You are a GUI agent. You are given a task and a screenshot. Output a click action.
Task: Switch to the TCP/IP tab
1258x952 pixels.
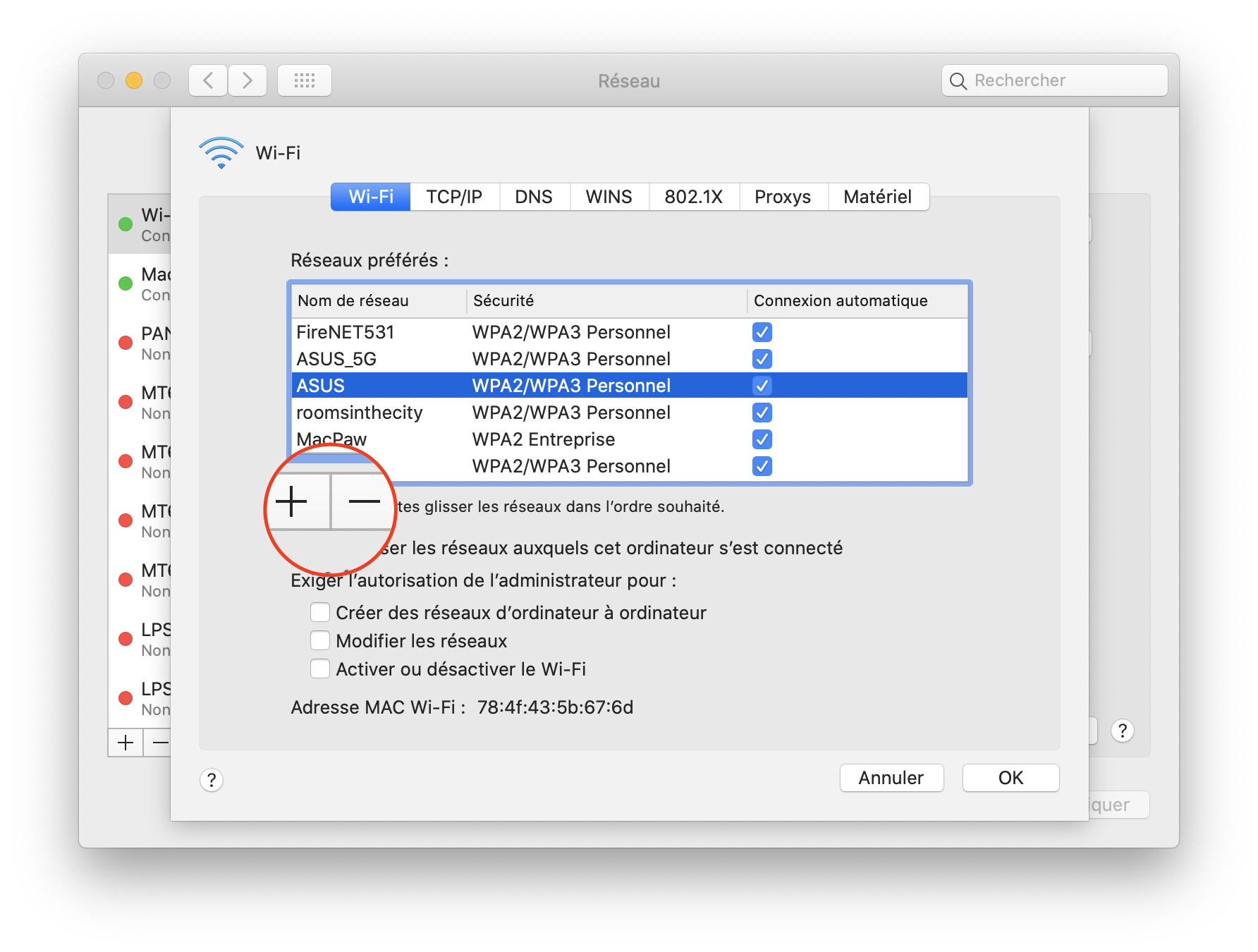point(454,197)
